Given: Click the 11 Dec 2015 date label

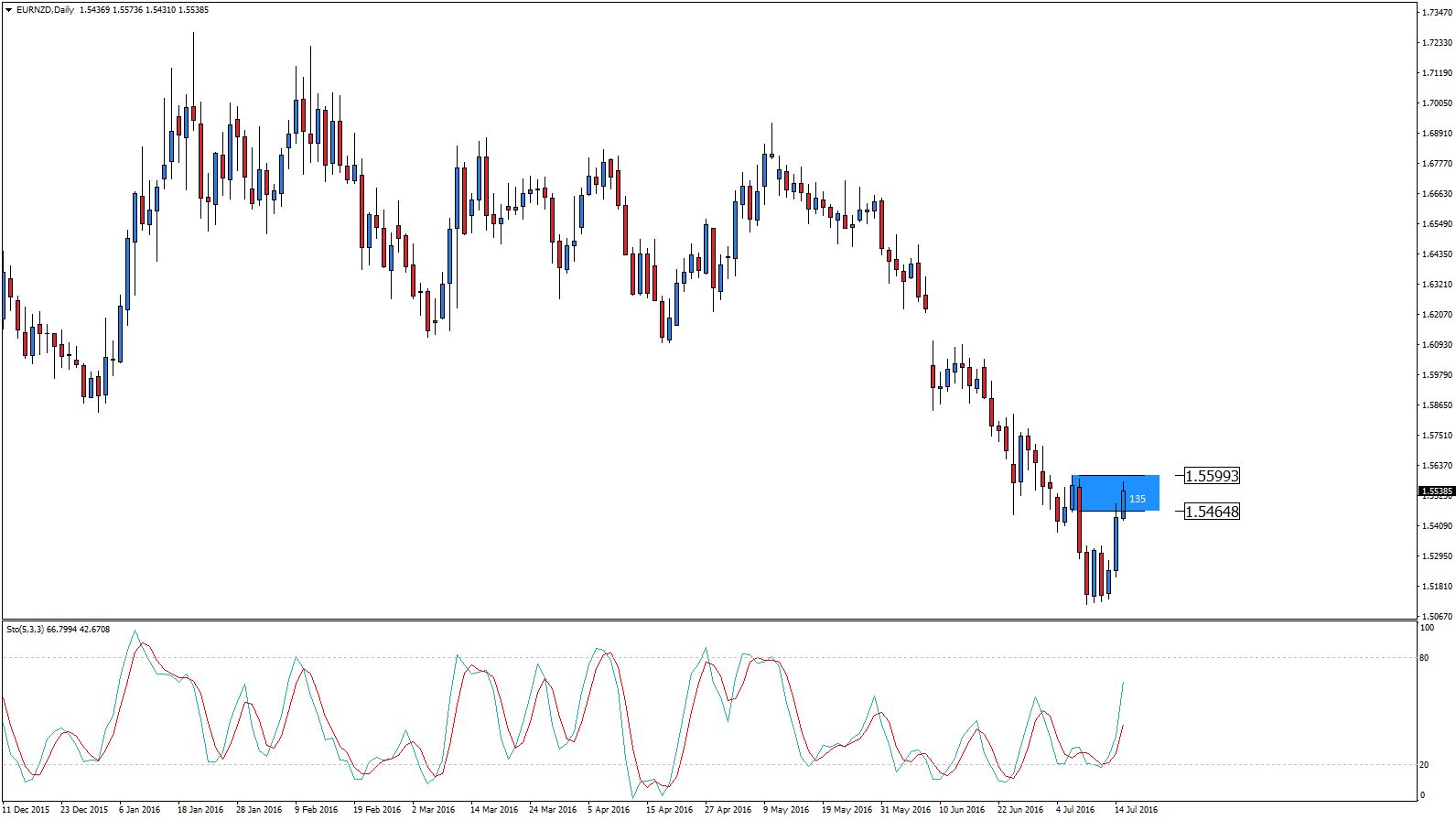Looking at the screenshot, I should (27, 810).
